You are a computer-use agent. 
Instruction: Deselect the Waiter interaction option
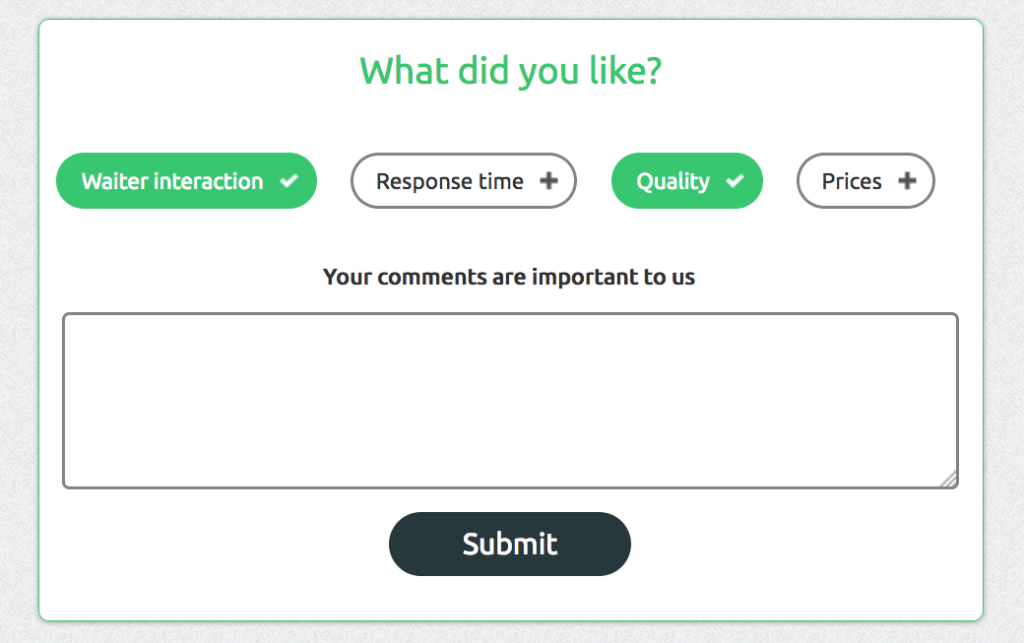pos(186,181)
